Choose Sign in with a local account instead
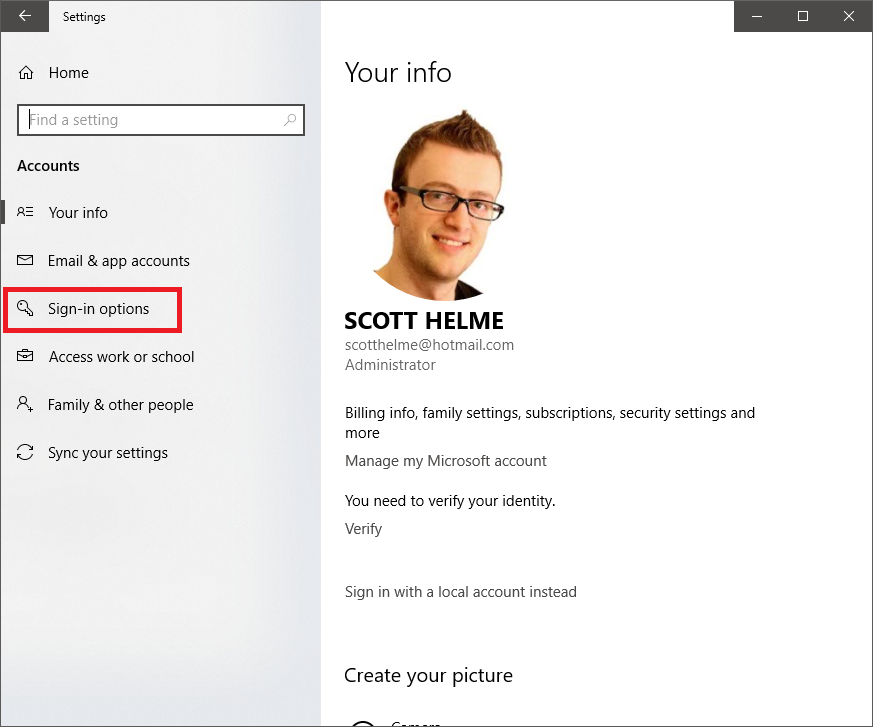This screenshot has width=873, height=727. click(460, 592)
